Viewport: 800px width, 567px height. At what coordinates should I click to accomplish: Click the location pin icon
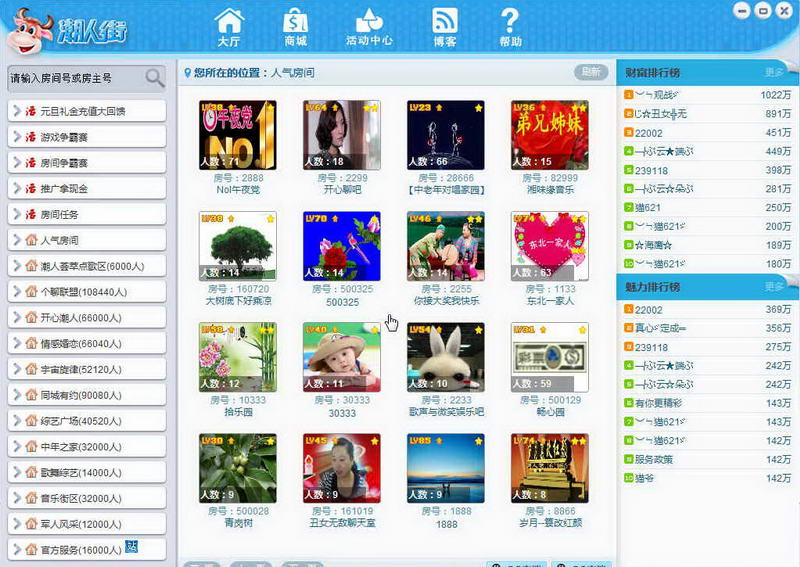(187, 73)
